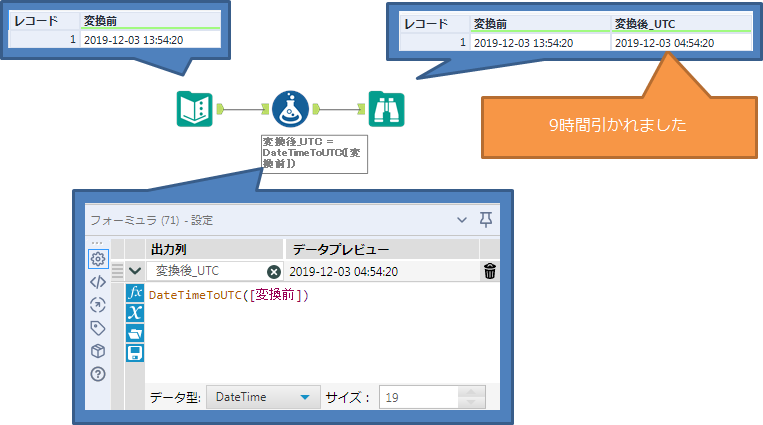Viewport: 763px width, 425px height.
Task: Click input anchor of Browse tool
Action: coord(361,109)
